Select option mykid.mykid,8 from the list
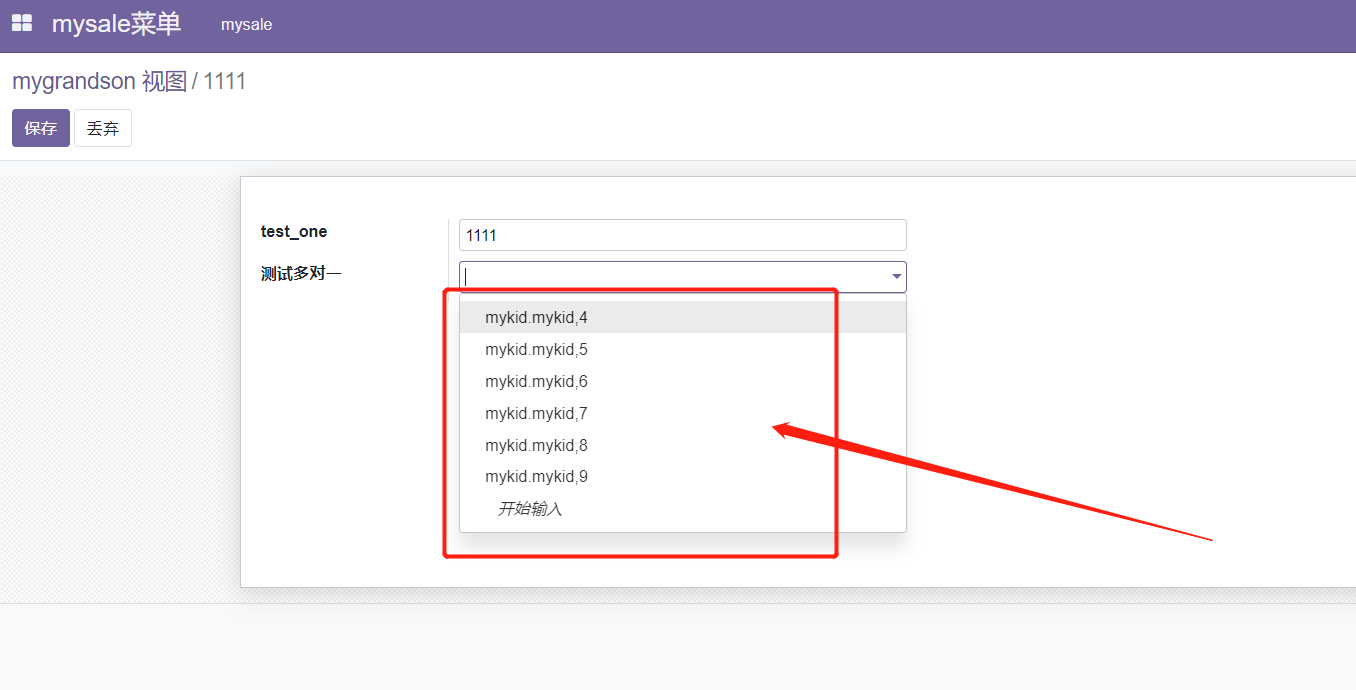This screenshot has height=690, width=1356. pos(536,445)
